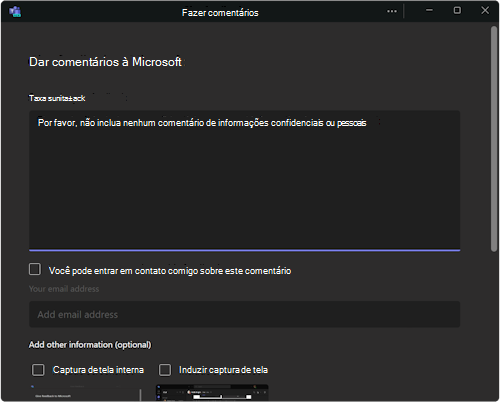Click the 'Dar comentários à Microsoft' heading

pos(105,62)
